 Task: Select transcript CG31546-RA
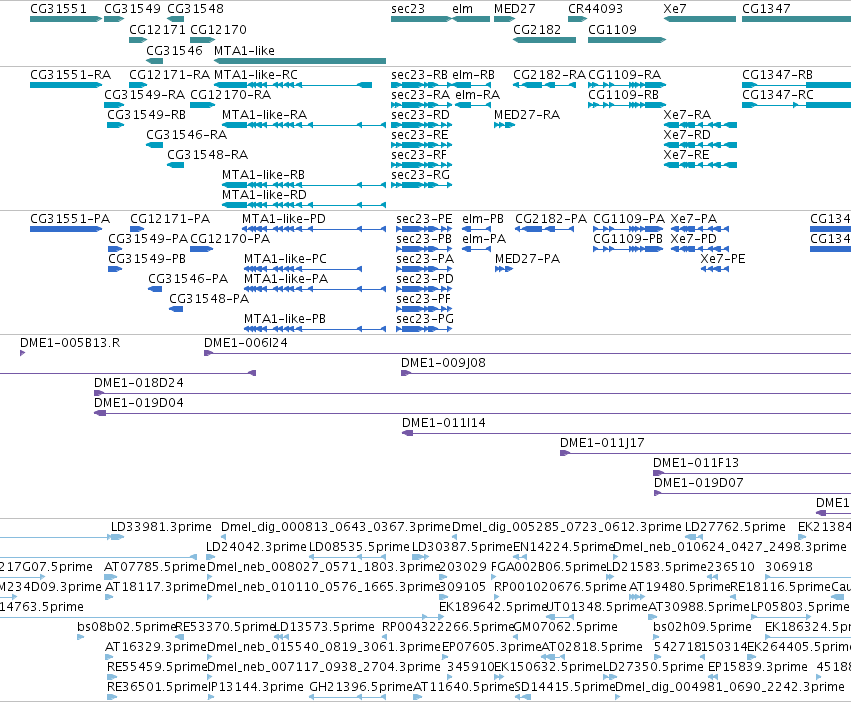coord(155,145)
